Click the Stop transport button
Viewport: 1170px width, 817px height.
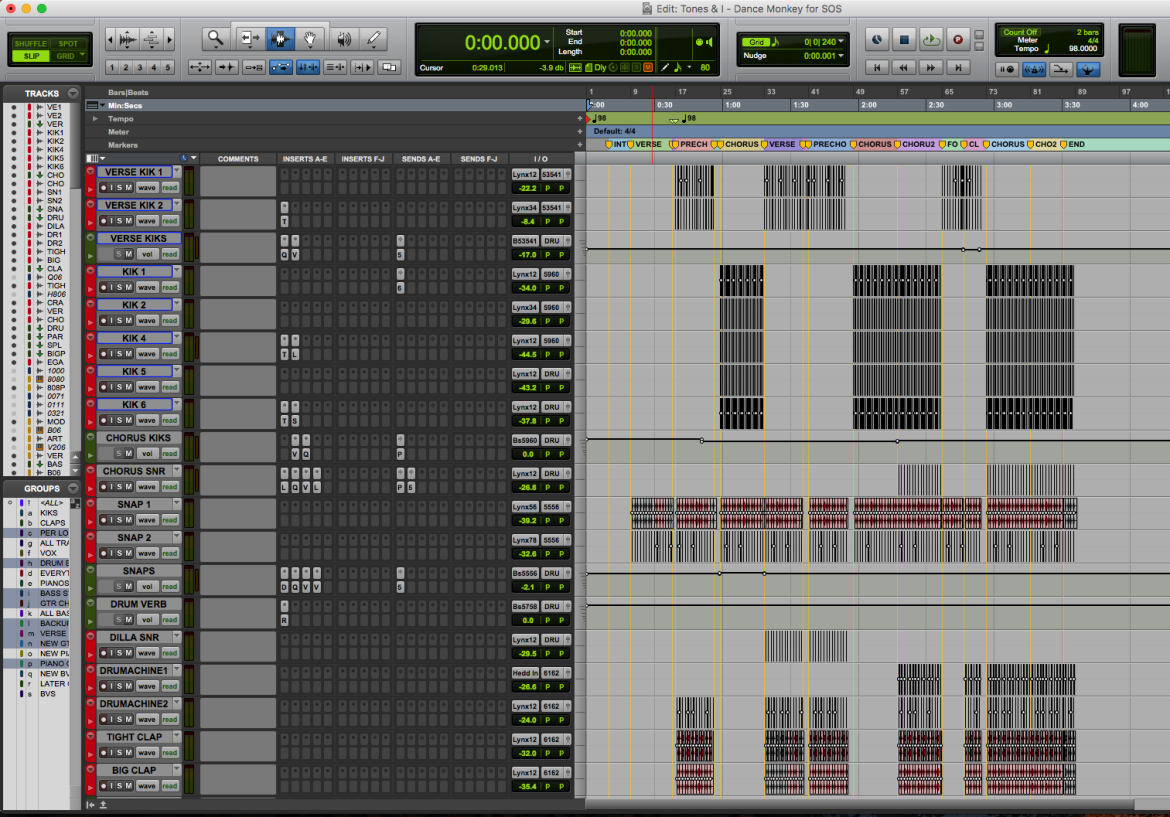pos(904,40)
